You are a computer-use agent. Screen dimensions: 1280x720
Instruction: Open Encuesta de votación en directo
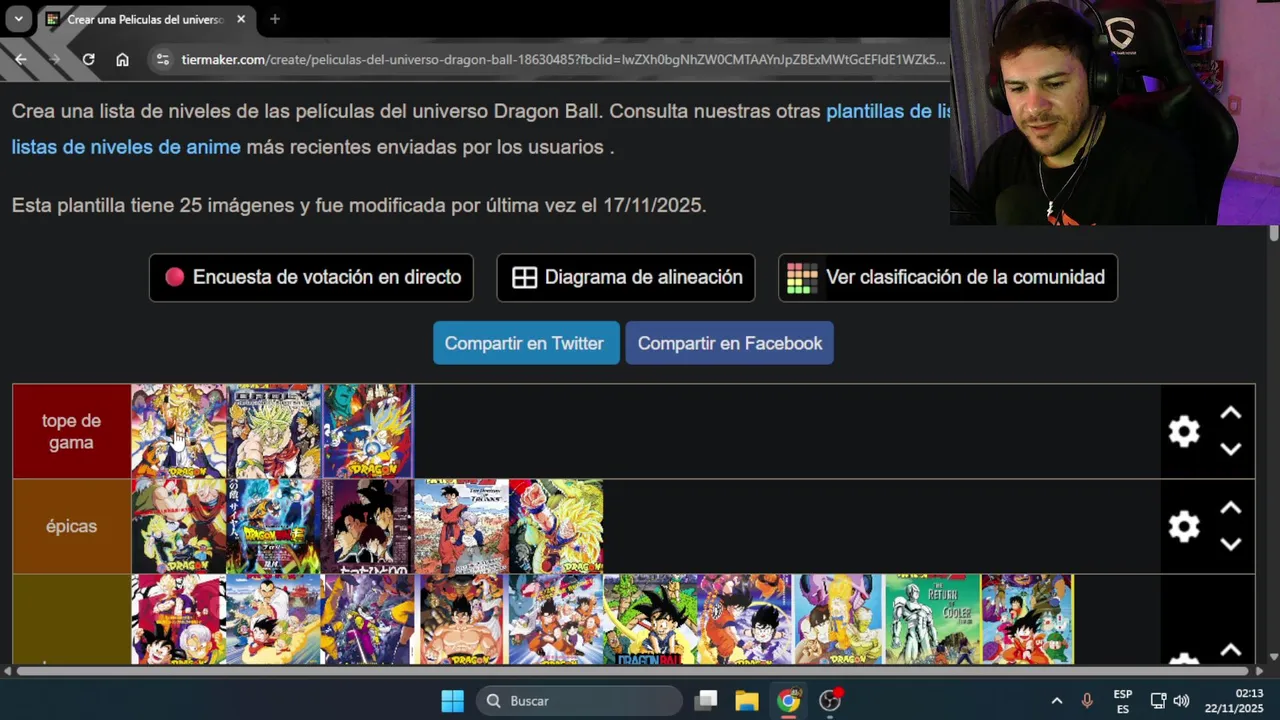(311, 277)
